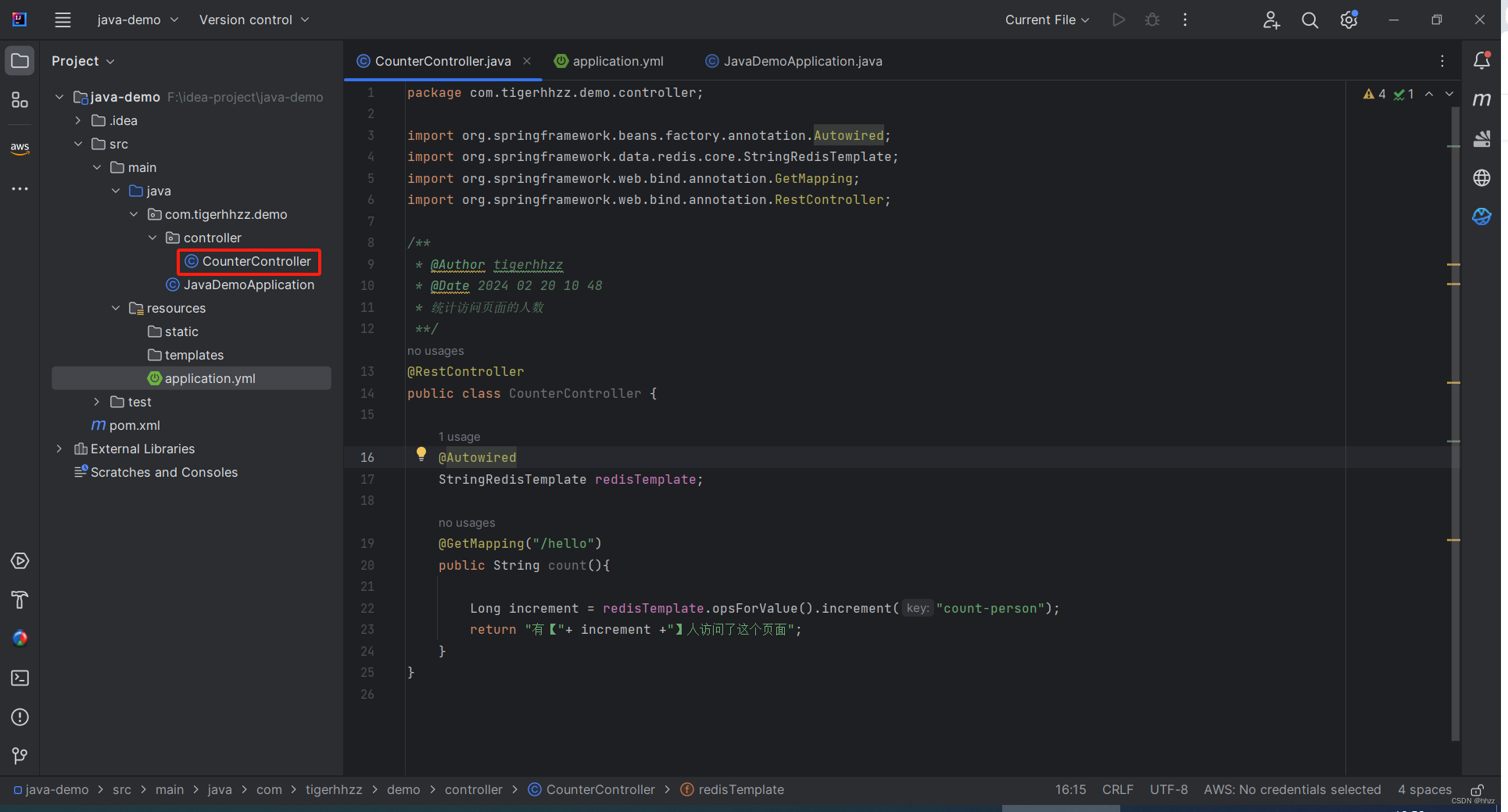Image resolution: width=1508 pixels, height=812 pixels.
Task: Expand the test folder
Action: point(97,402)
